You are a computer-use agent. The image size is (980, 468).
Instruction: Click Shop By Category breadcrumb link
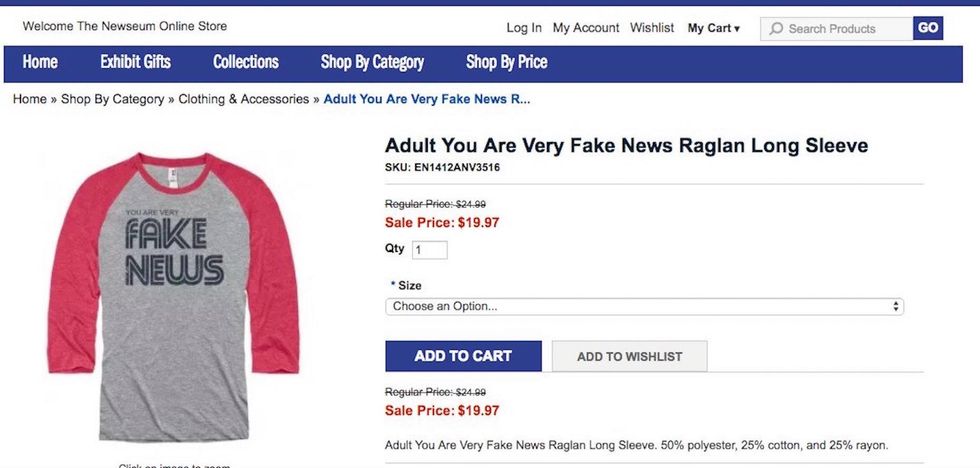coord(112,99)
